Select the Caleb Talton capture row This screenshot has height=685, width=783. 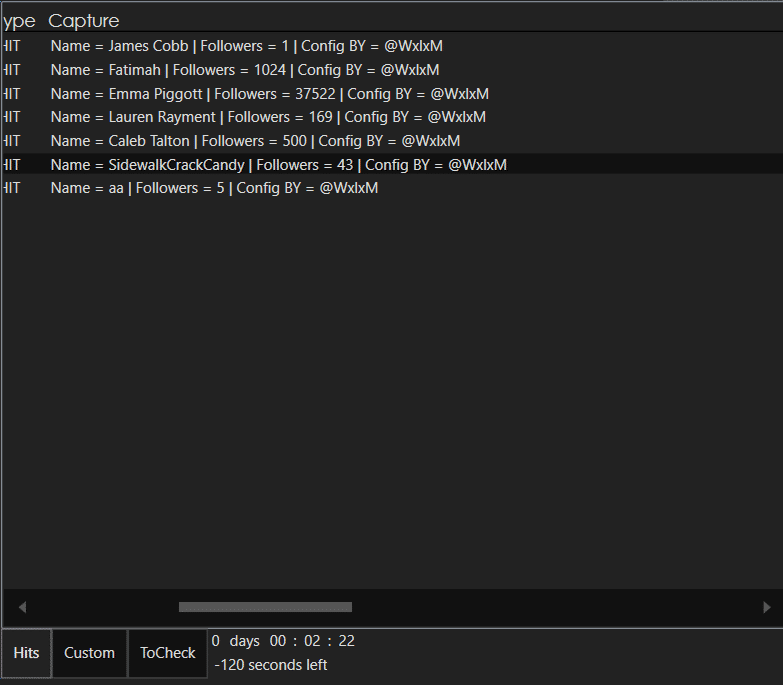255,141
